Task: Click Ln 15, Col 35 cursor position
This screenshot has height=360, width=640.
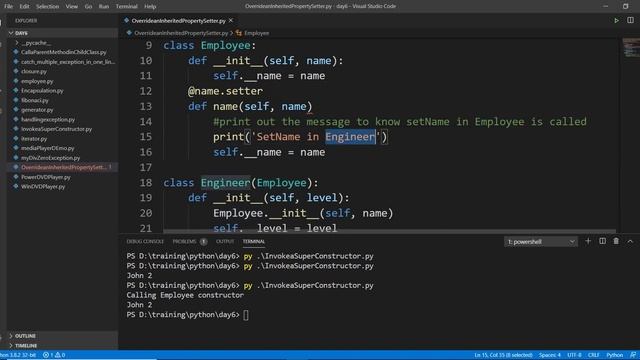Action: [503, 355]
